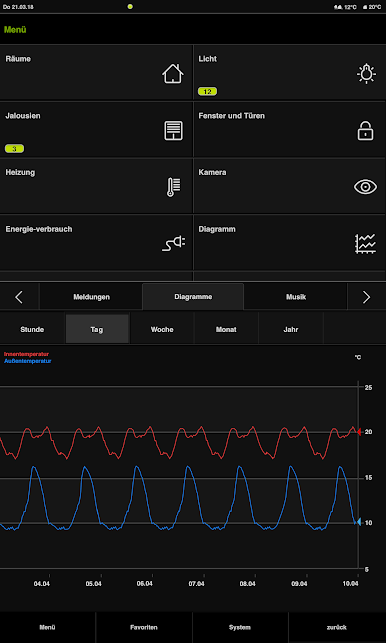Click the 04.04 date axis label
The height and width of the screenshot is (643, 386).
click(x=42, y=584)
